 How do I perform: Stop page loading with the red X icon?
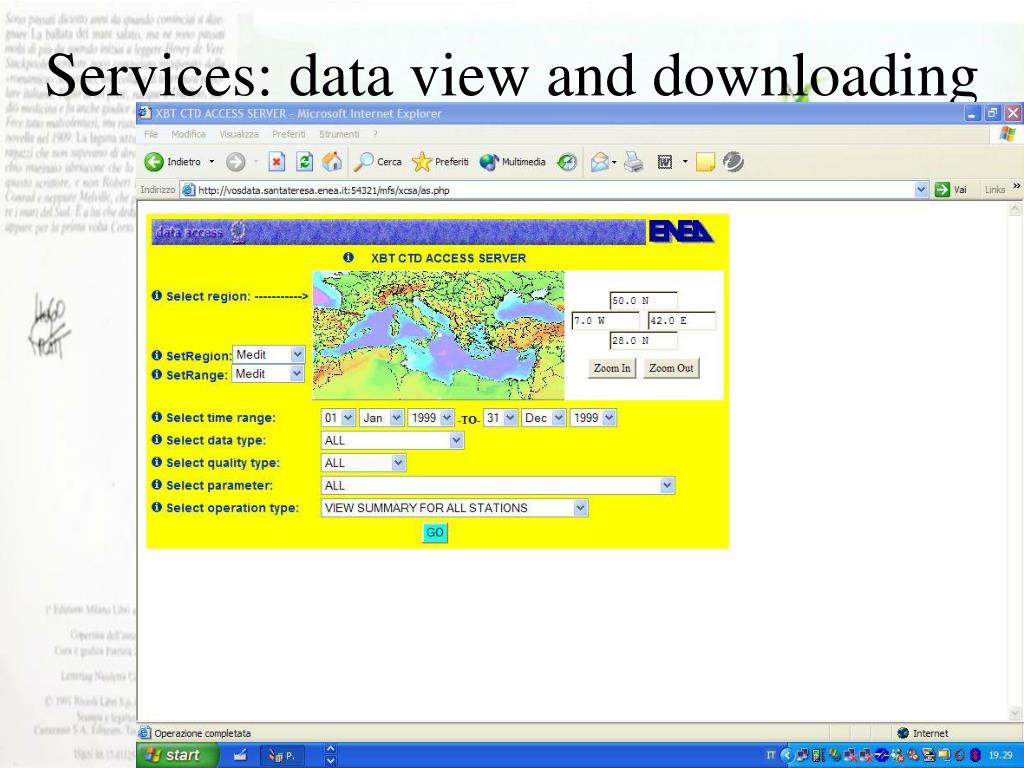[x=277, y=162]
